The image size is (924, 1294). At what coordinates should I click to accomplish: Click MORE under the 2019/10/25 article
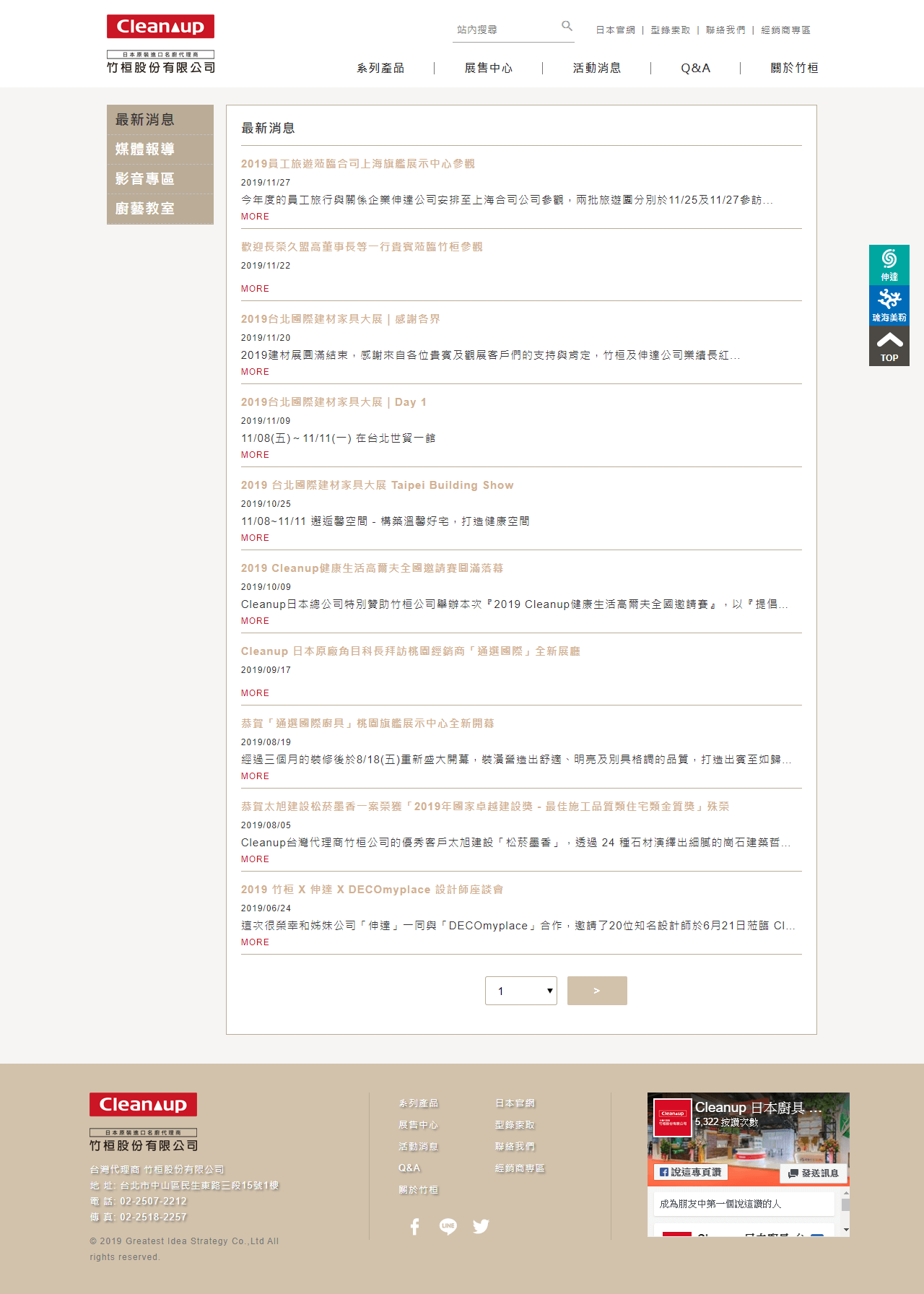tap(255, 538)
